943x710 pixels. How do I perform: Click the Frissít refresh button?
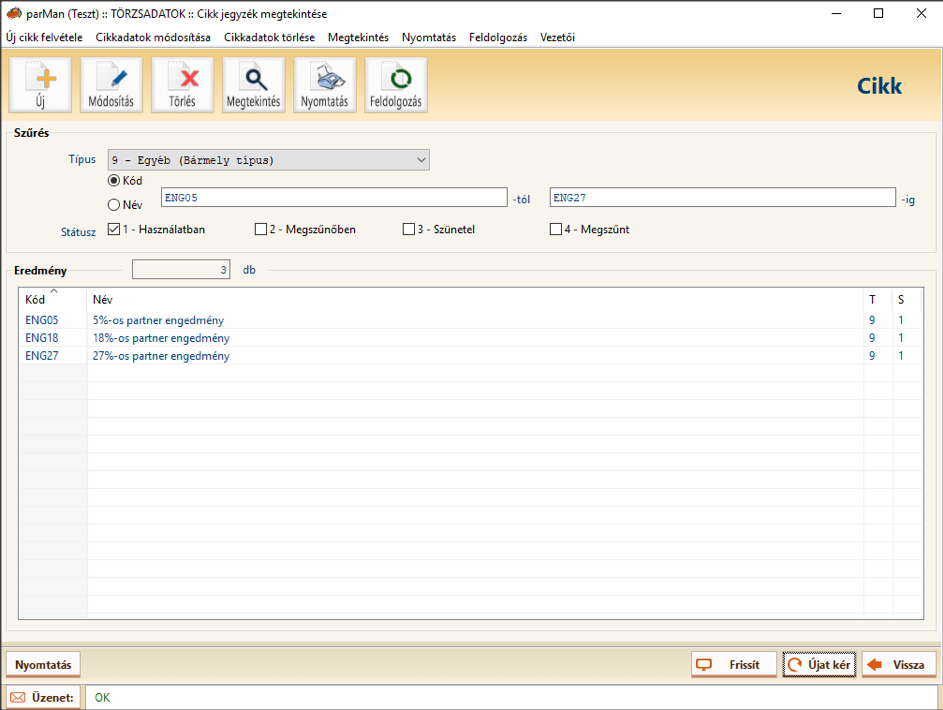(734, 665)
